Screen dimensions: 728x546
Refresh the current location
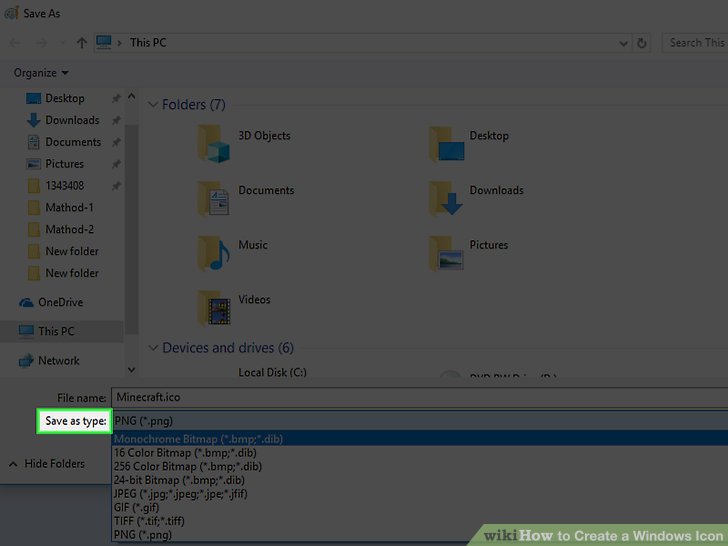click(x=642, y=43)
